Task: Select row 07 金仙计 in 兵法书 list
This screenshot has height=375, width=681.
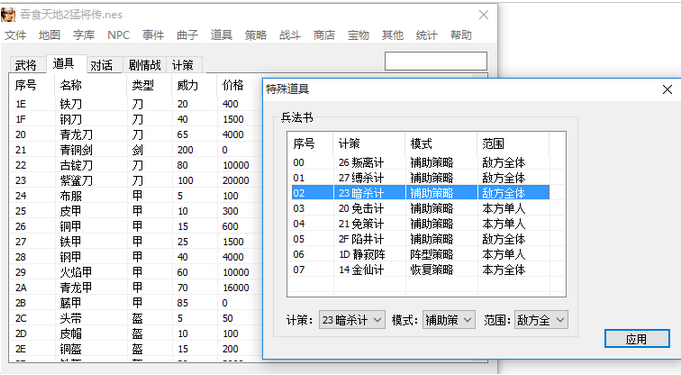Action: point(420,270)
